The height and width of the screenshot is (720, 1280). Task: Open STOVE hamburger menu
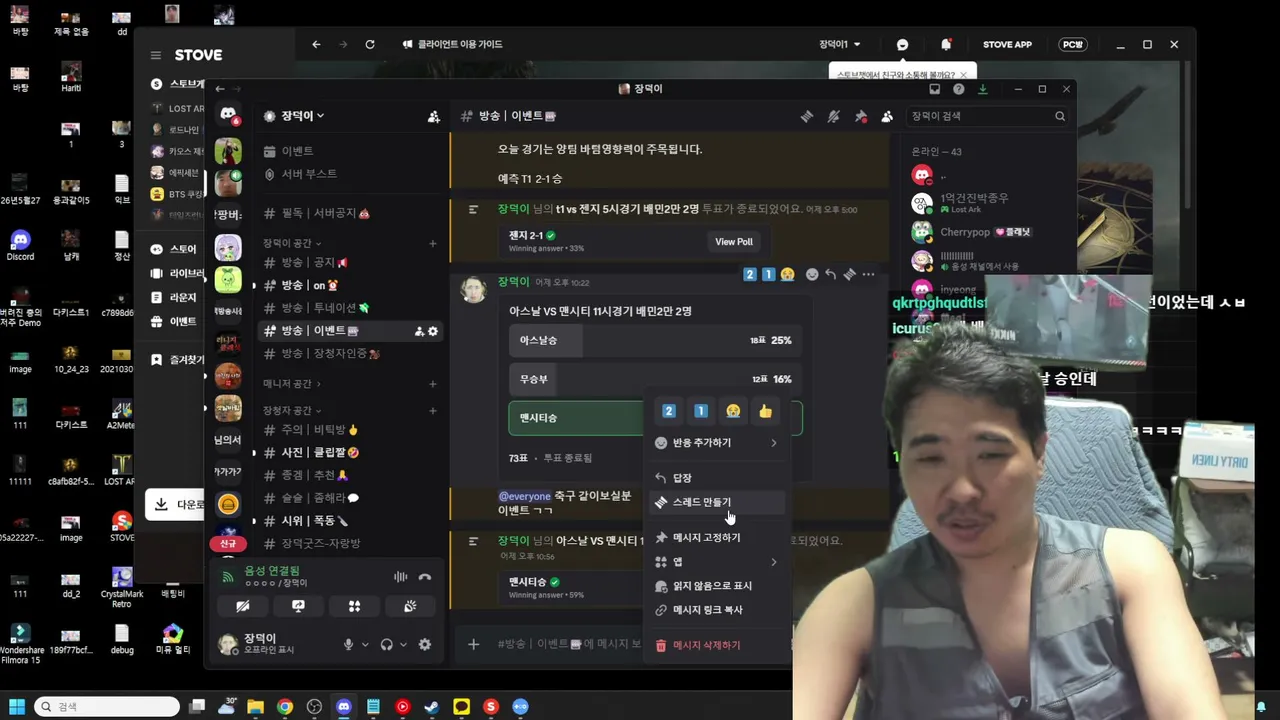click(x=156, y=55)
